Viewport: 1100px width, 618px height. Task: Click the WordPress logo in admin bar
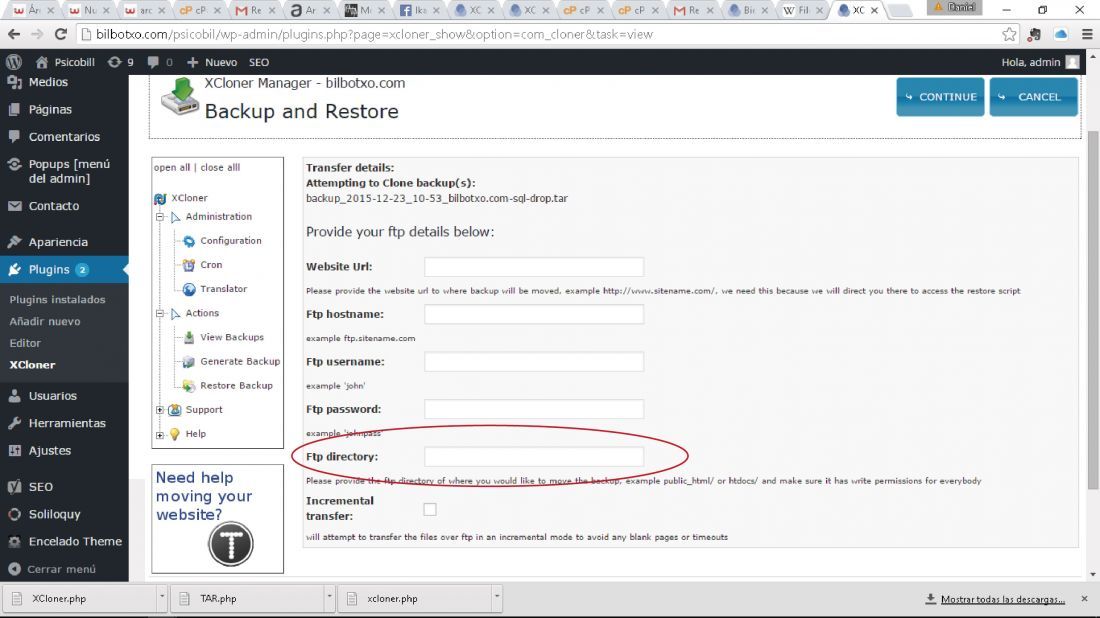[13, 62]
